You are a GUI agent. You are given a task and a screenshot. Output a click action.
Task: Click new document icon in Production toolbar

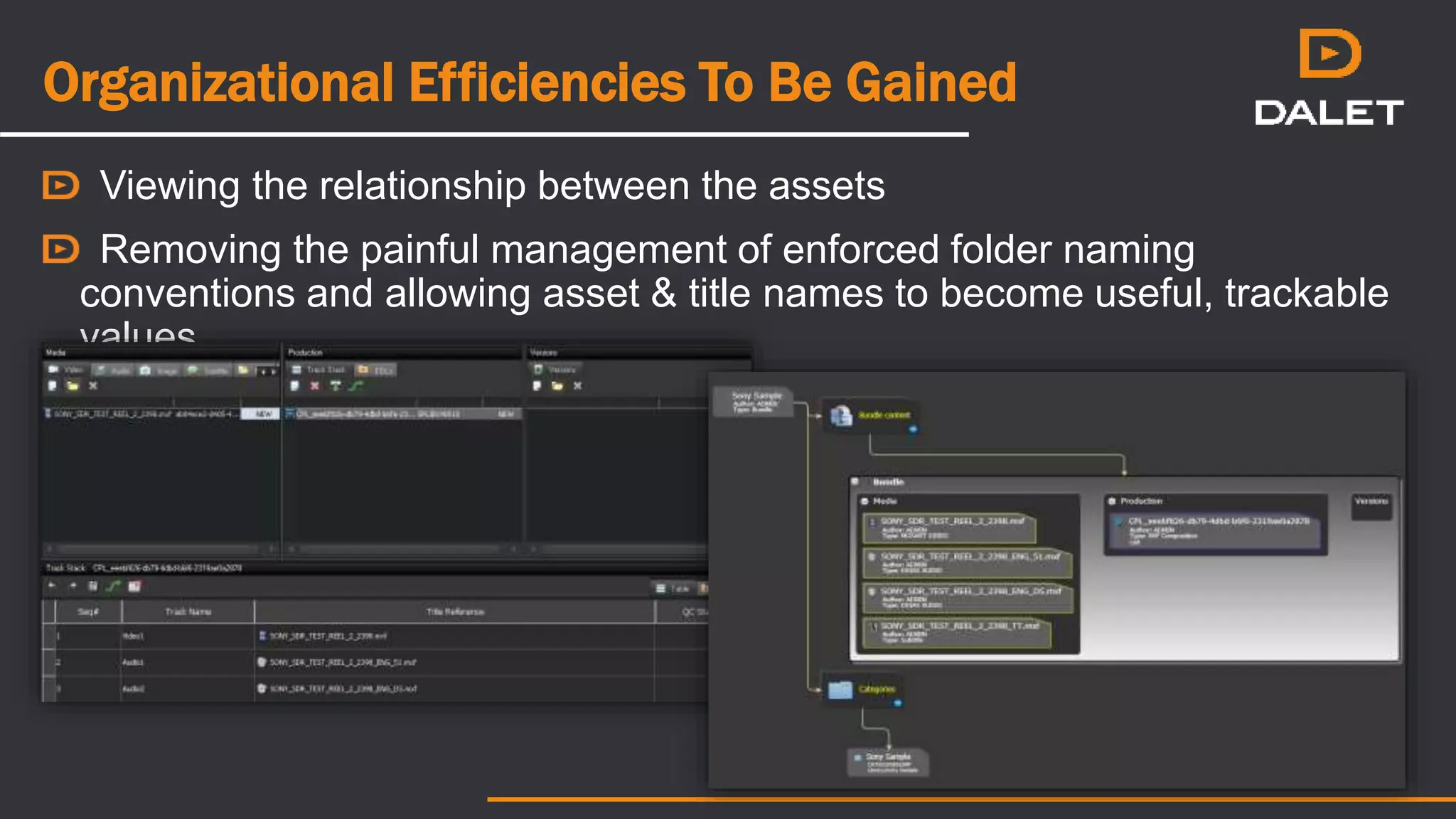pyautogui.click(x=294, y=386)
